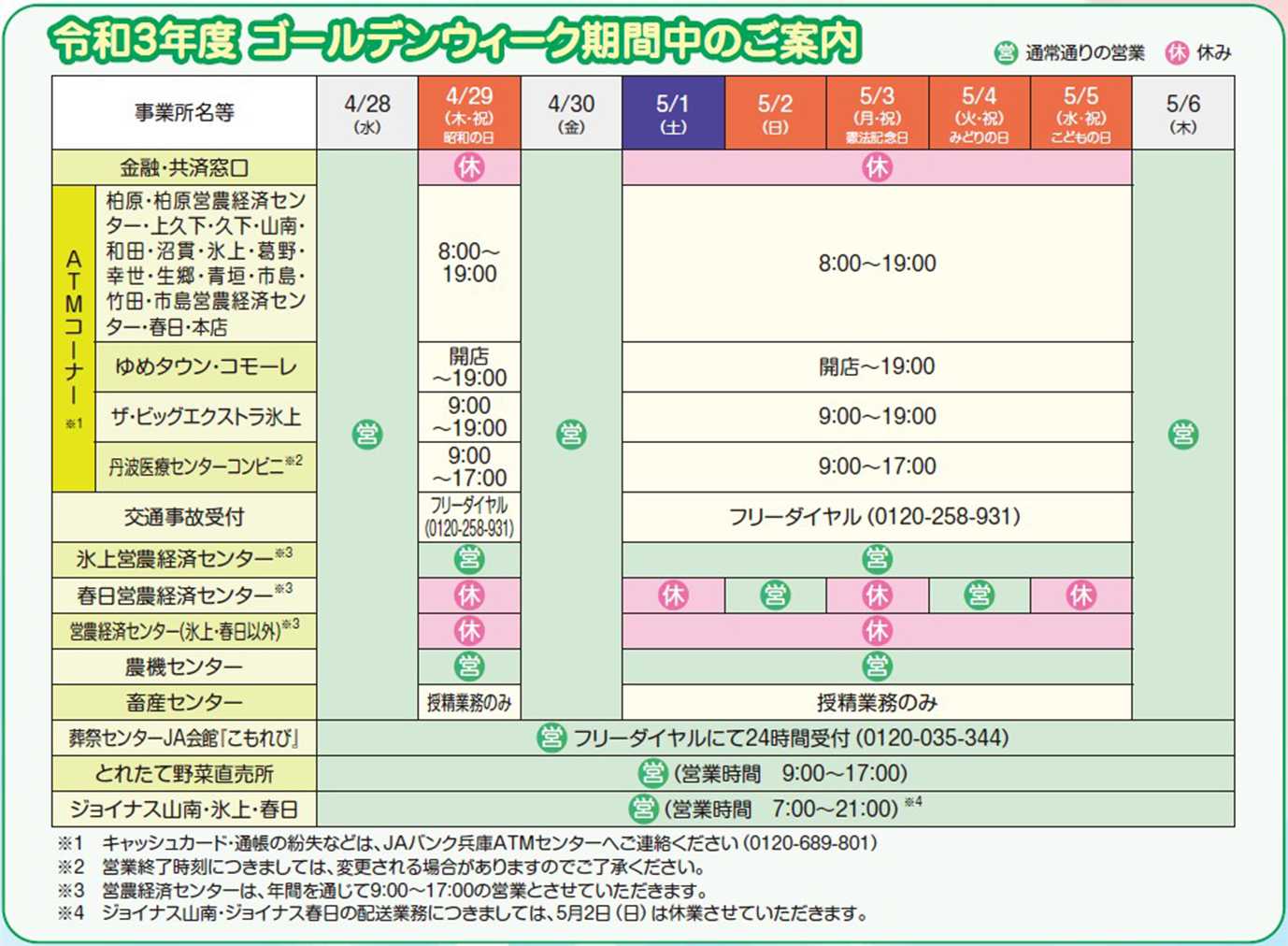Click 営 icon in 葬祭センターJA会館 row
1288x946 pixels.
[x=551, y=738]
